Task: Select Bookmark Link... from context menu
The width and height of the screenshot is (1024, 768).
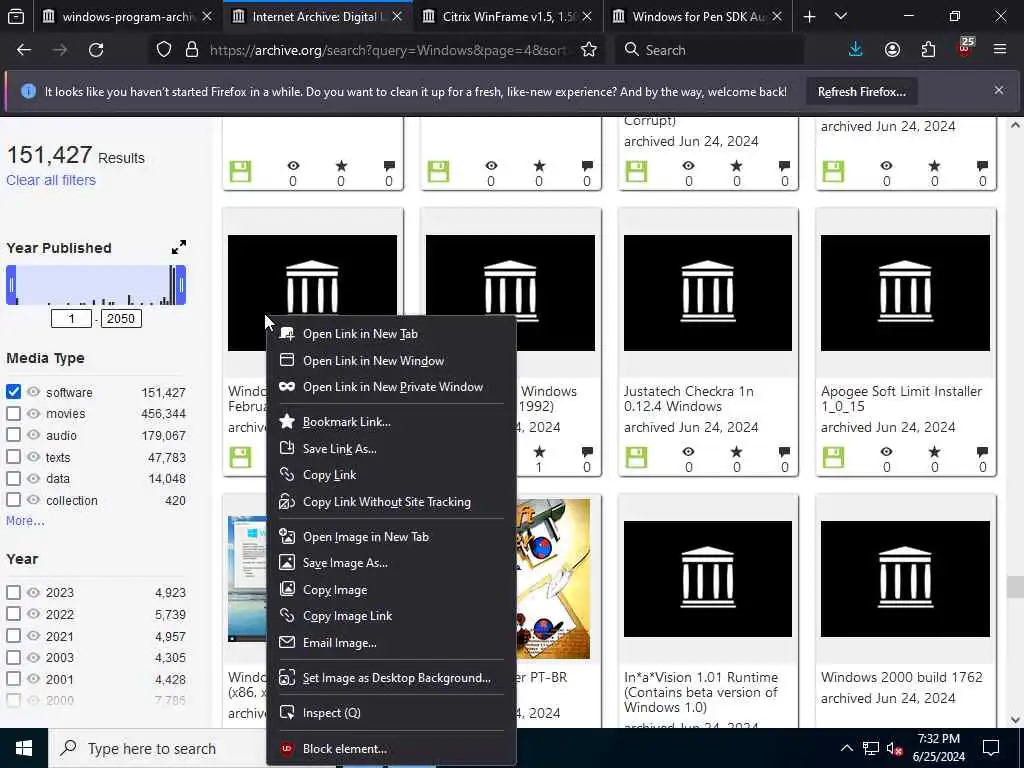Action: coord(391,422)
